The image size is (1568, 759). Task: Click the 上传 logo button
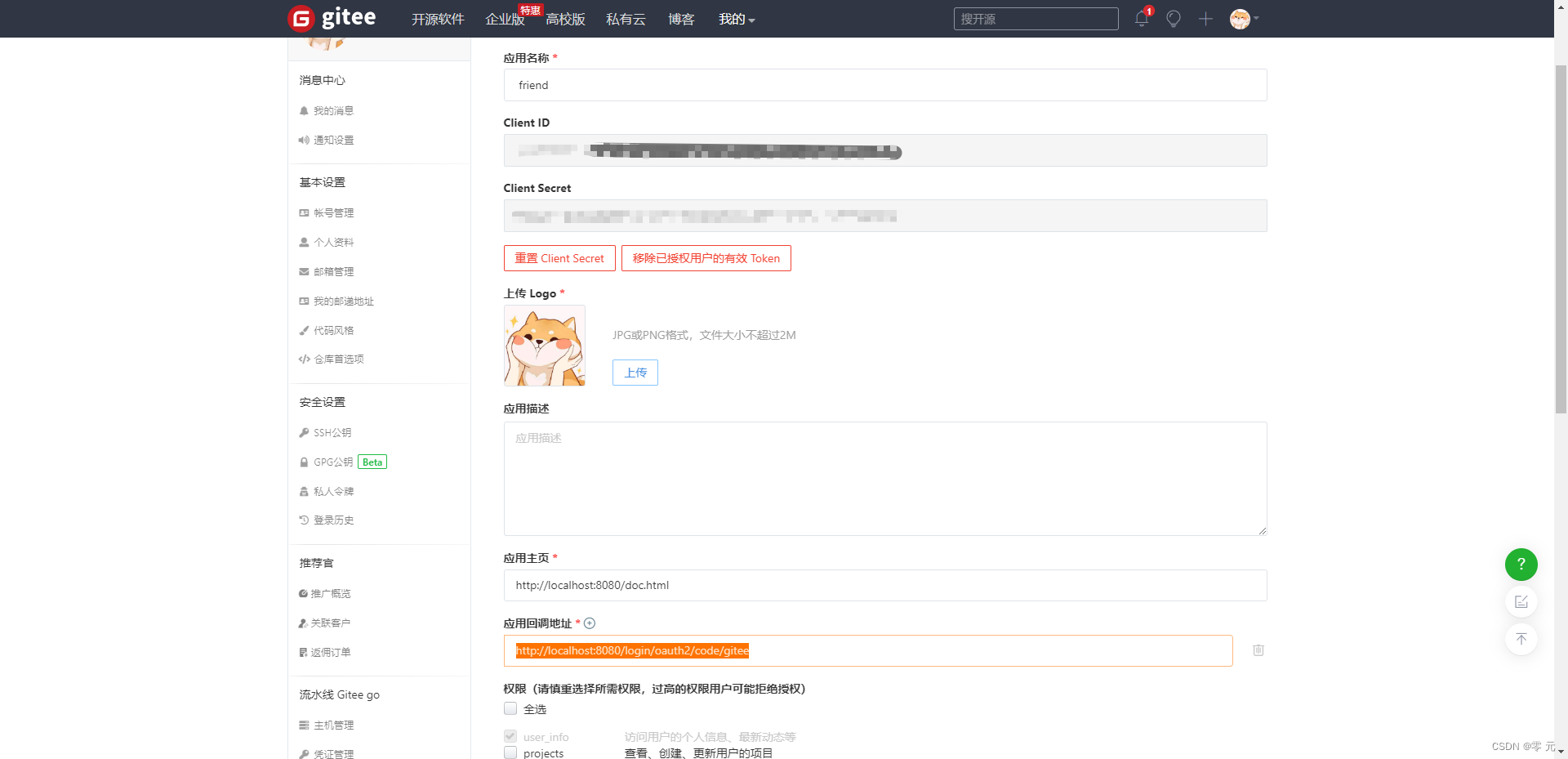tap(635, 373)
